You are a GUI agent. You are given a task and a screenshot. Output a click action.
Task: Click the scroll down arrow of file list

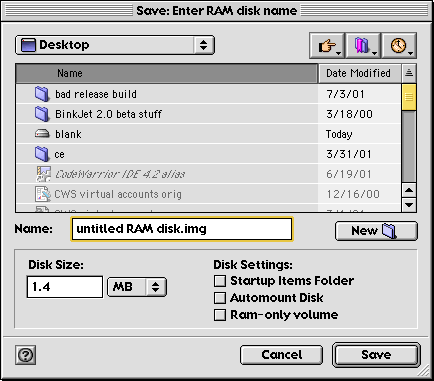pos(409,204)
